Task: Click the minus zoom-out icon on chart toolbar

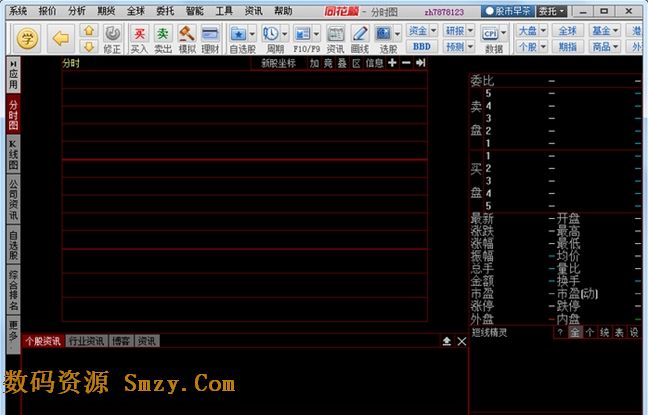Action: [406, 63]
